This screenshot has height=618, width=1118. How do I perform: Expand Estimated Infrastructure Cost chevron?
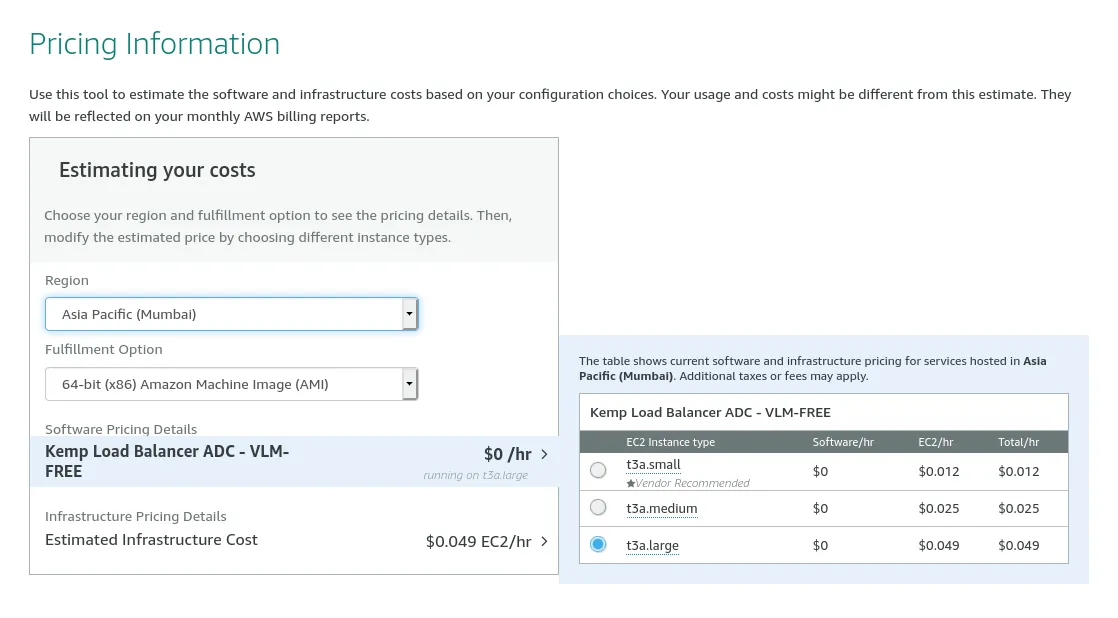tap(545, 541)
